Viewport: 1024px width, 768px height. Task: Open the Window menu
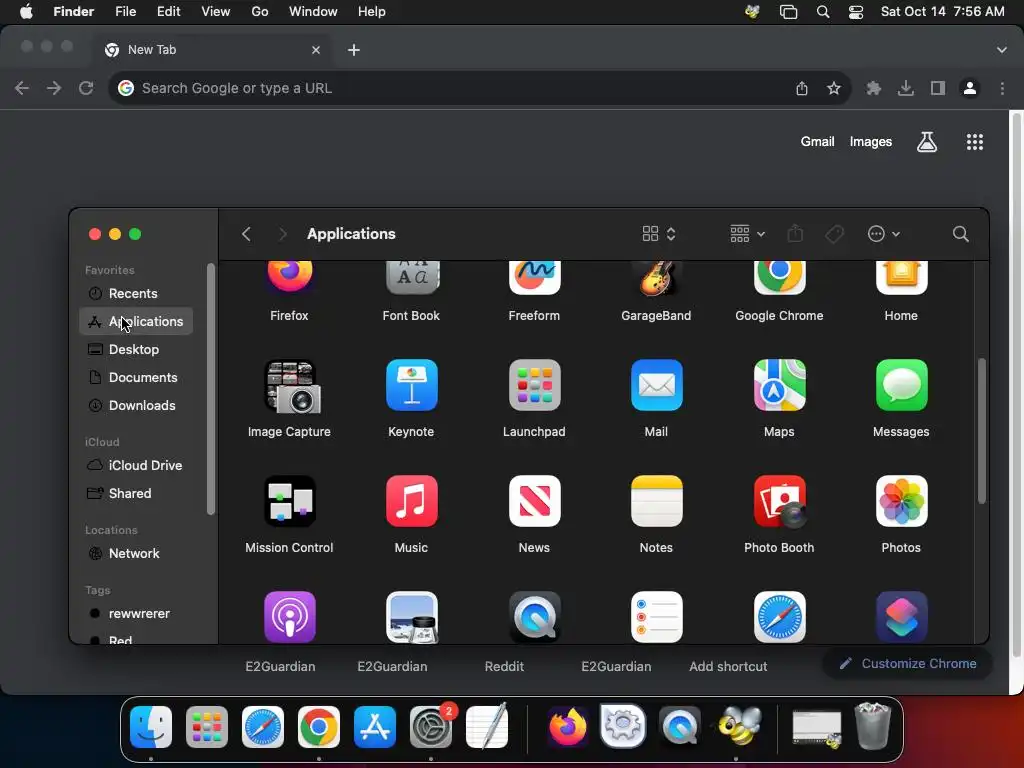pos(313,12)
